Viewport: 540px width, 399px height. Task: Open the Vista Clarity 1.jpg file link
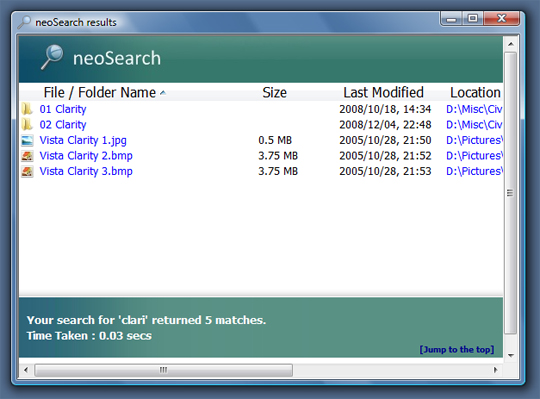point(83,140)
